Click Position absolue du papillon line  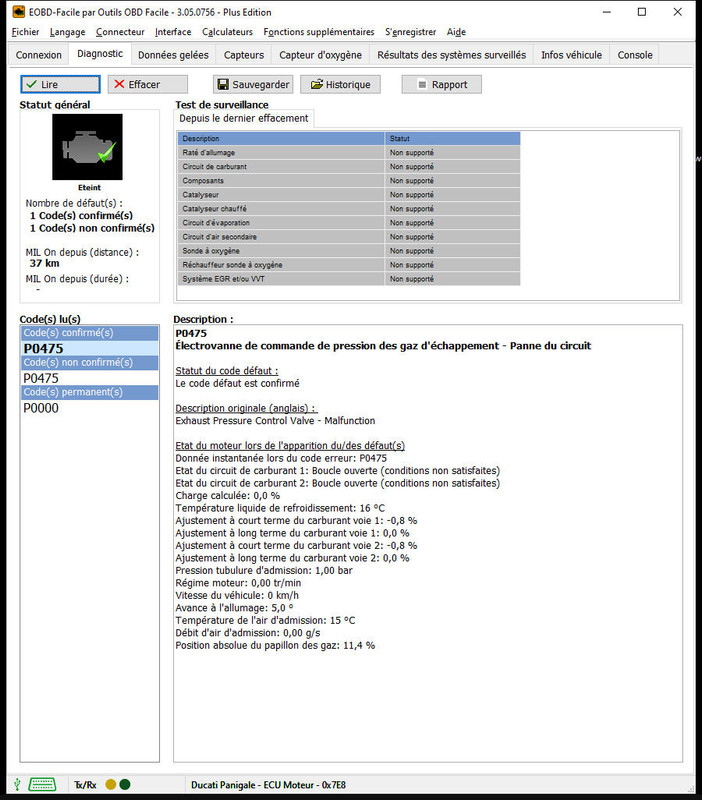click(x=275, y=645)
